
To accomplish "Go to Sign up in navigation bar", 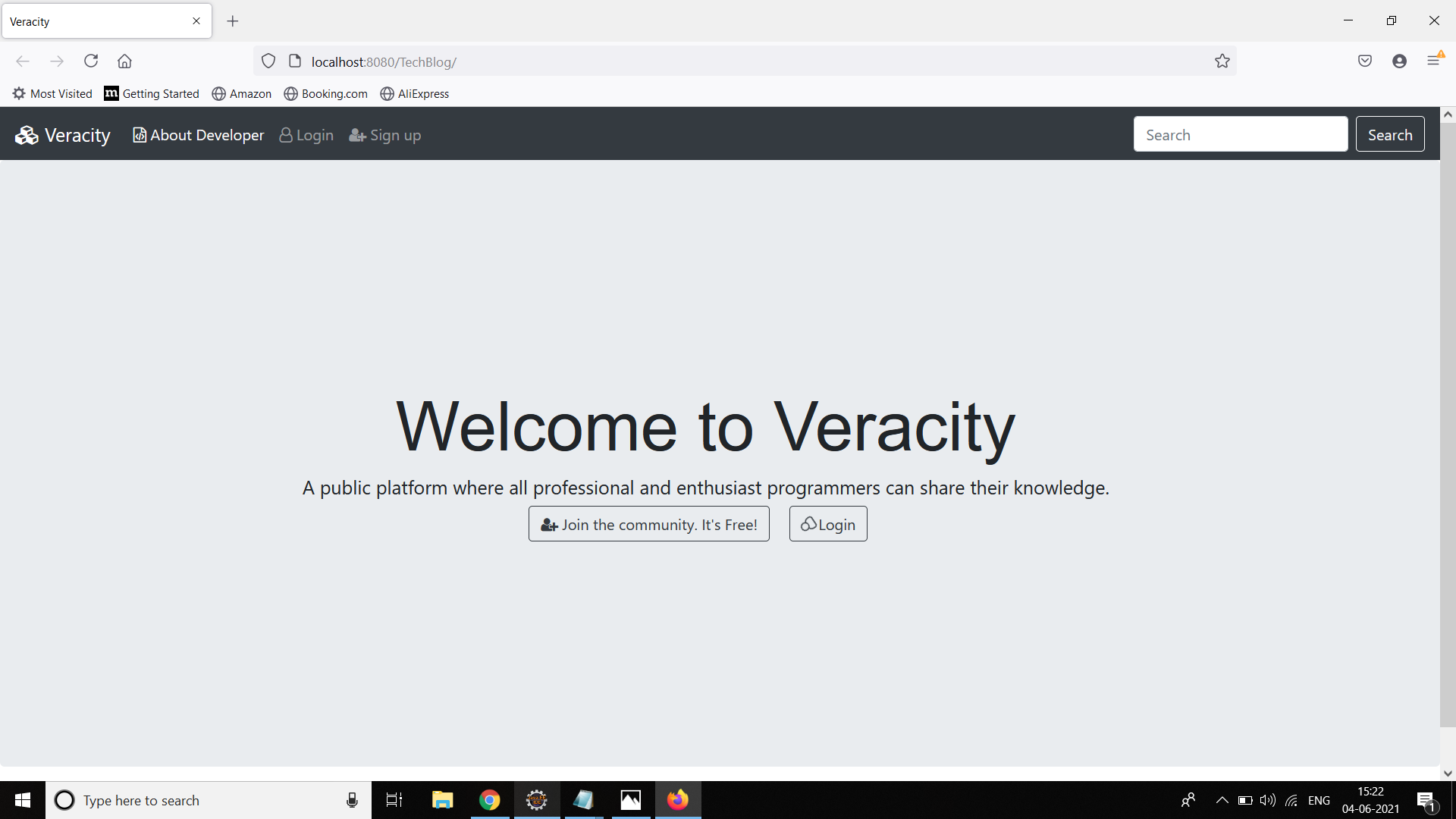I will coord(385,135).
